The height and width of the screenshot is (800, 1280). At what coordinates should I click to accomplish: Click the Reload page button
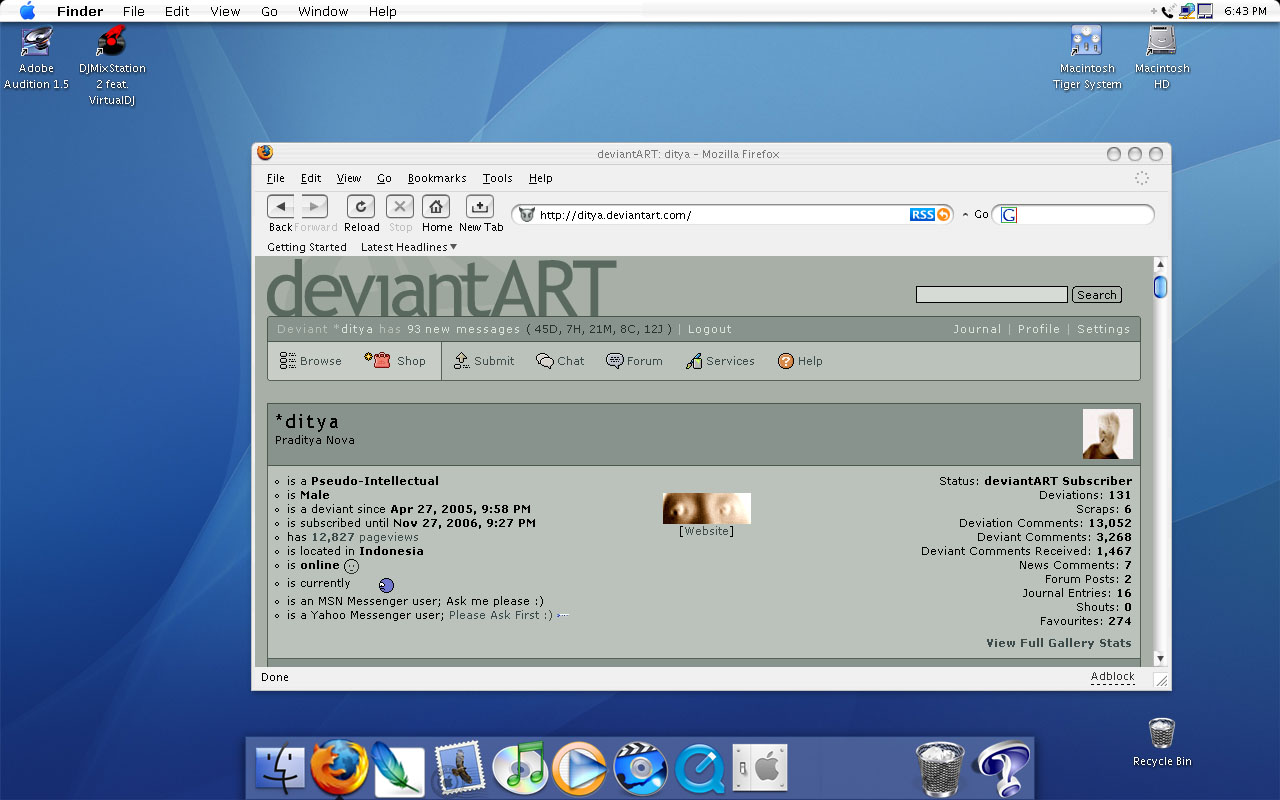361,206
